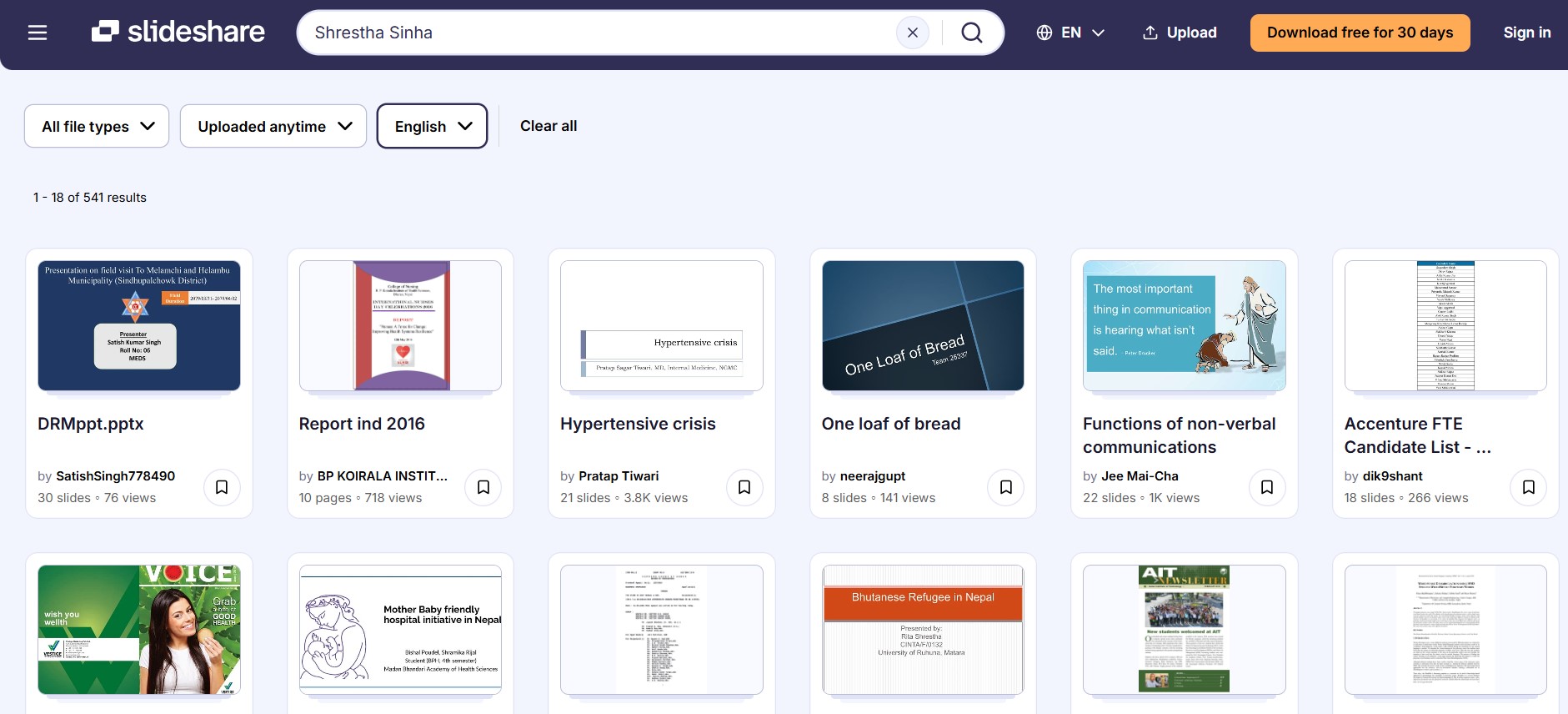
Task: Click the magnifying glass search icon
Action: click(x=971, y=33)
